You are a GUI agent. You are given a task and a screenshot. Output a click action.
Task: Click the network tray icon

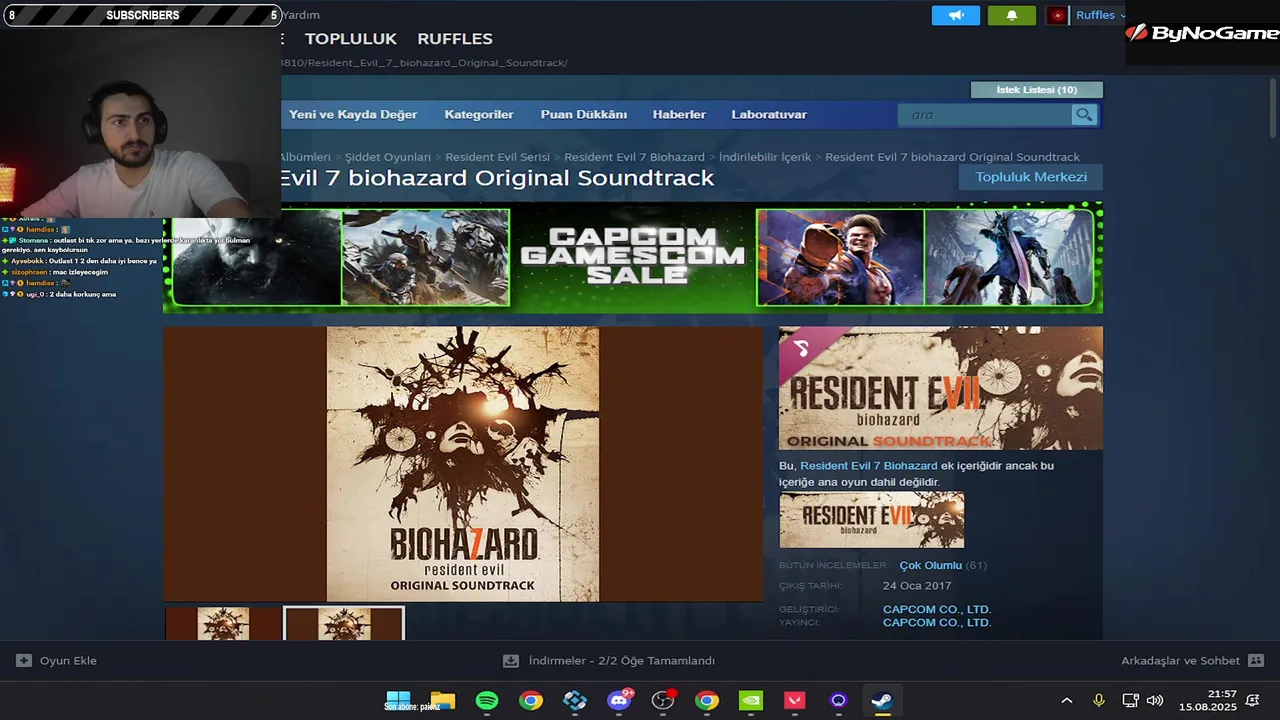click(1130, 700)
